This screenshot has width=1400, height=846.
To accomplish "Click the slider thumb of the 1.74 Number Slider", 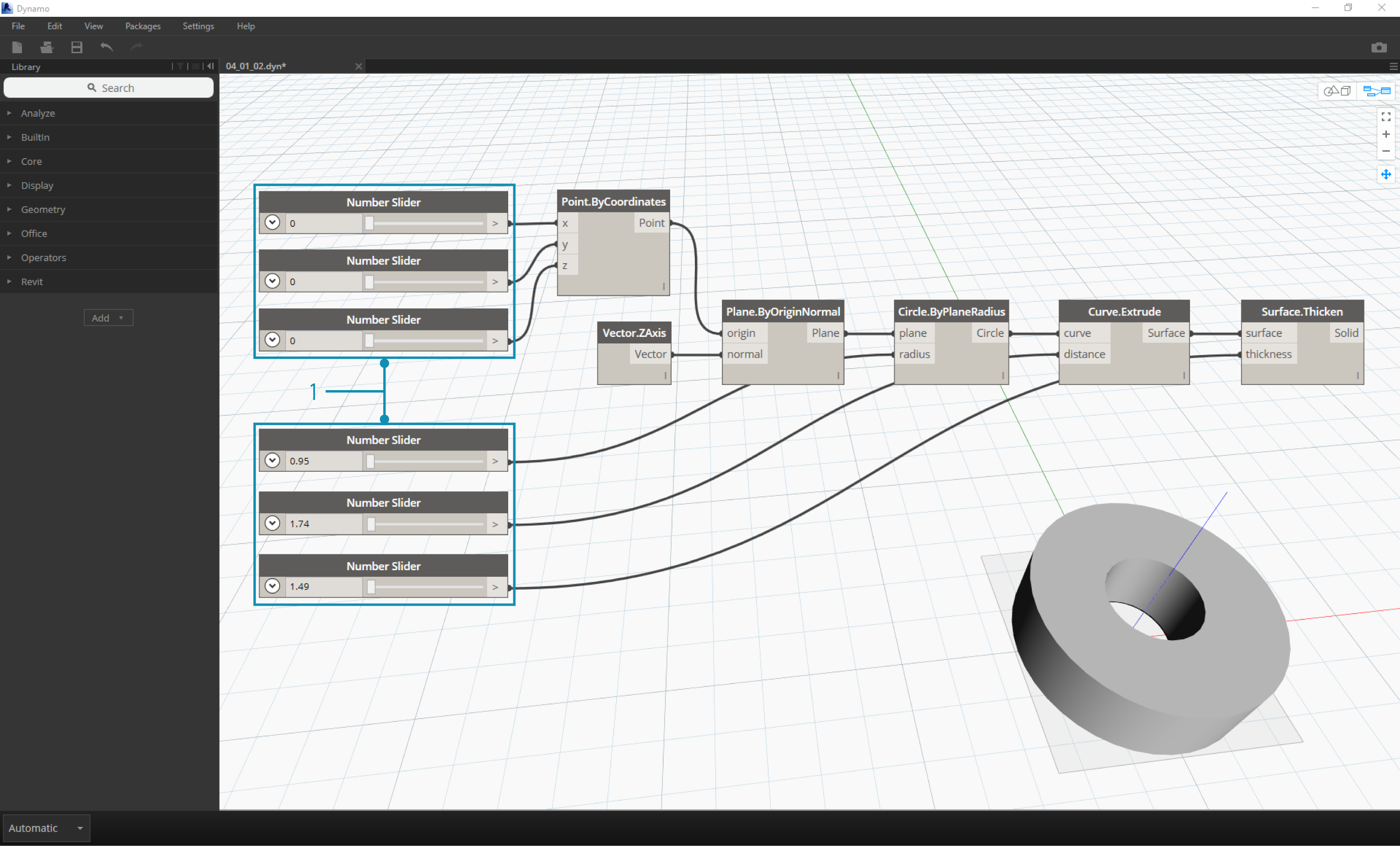I will tap(371, 524).
